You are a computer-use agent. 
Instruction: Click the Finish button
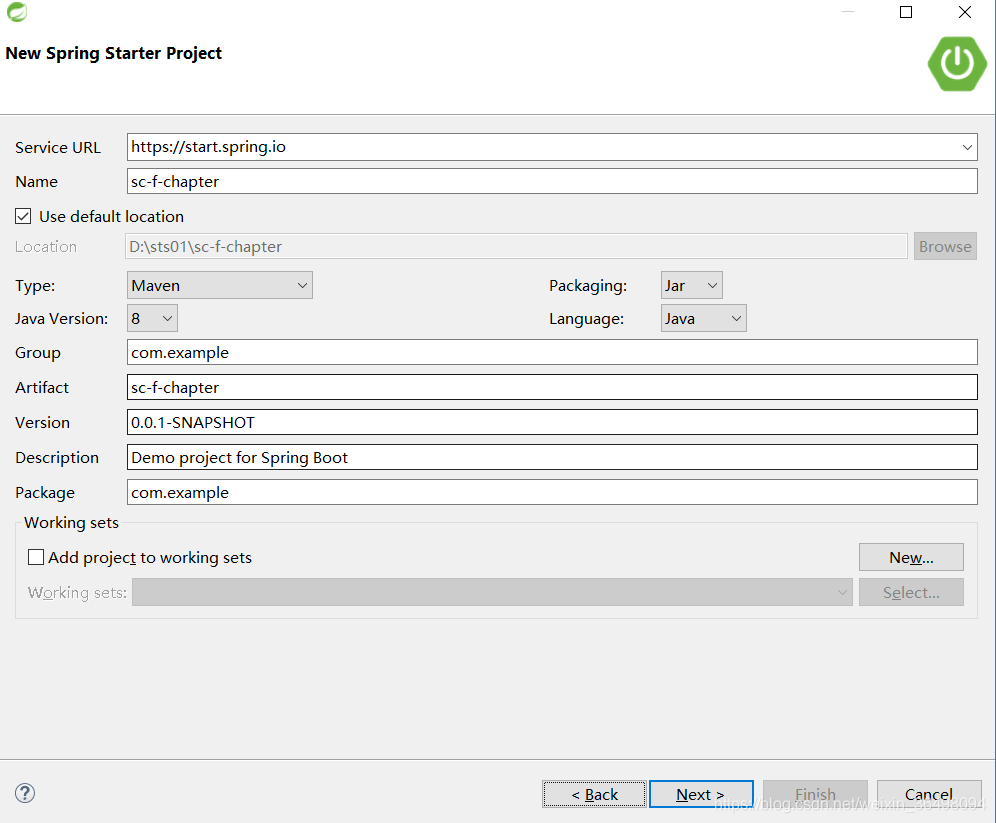pyautogui.click(x=815, y=794)
